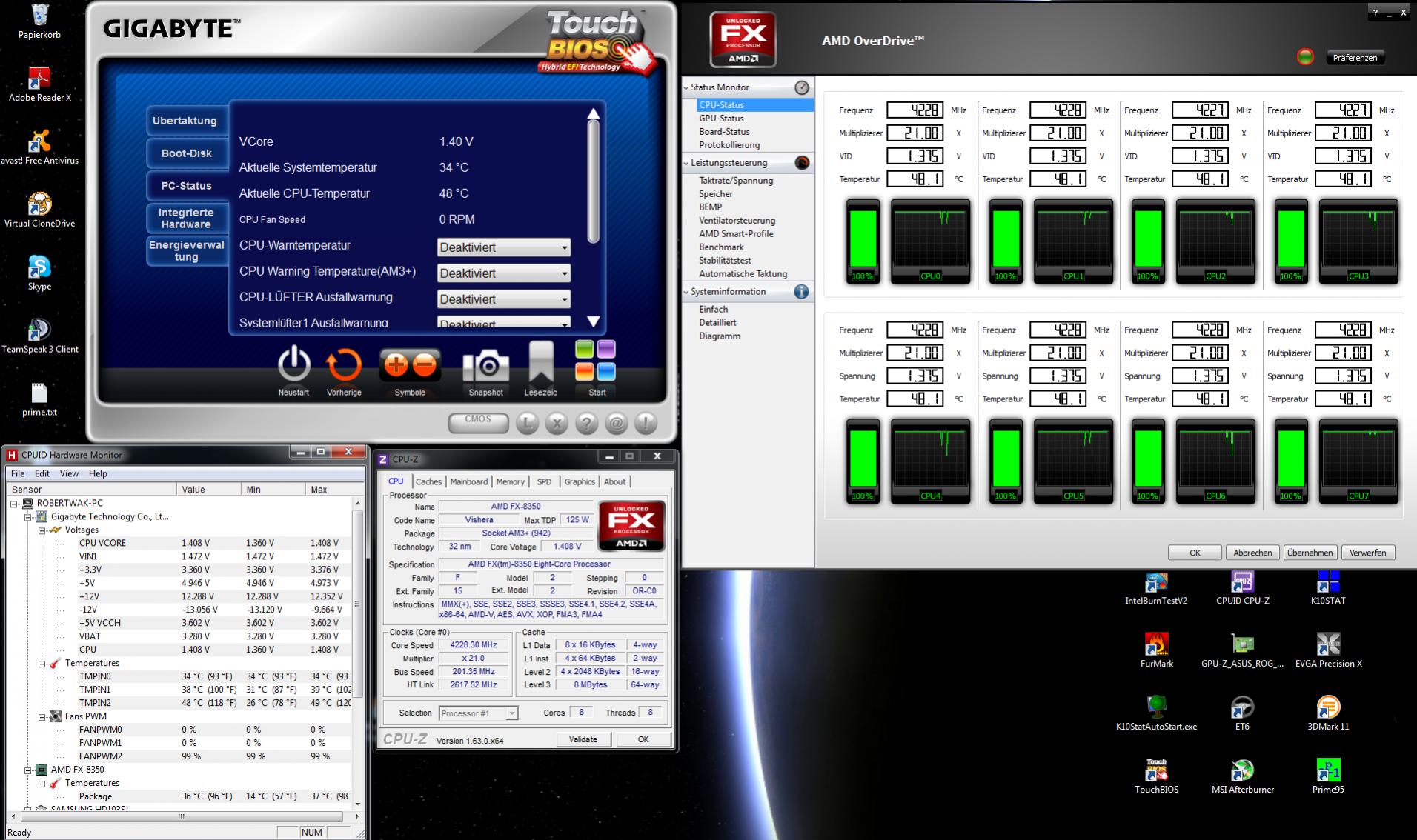Collapse the Leistungssteuerung section
Screen dimensions: 1417x840
pyautogui.click(x=686, y=163)
